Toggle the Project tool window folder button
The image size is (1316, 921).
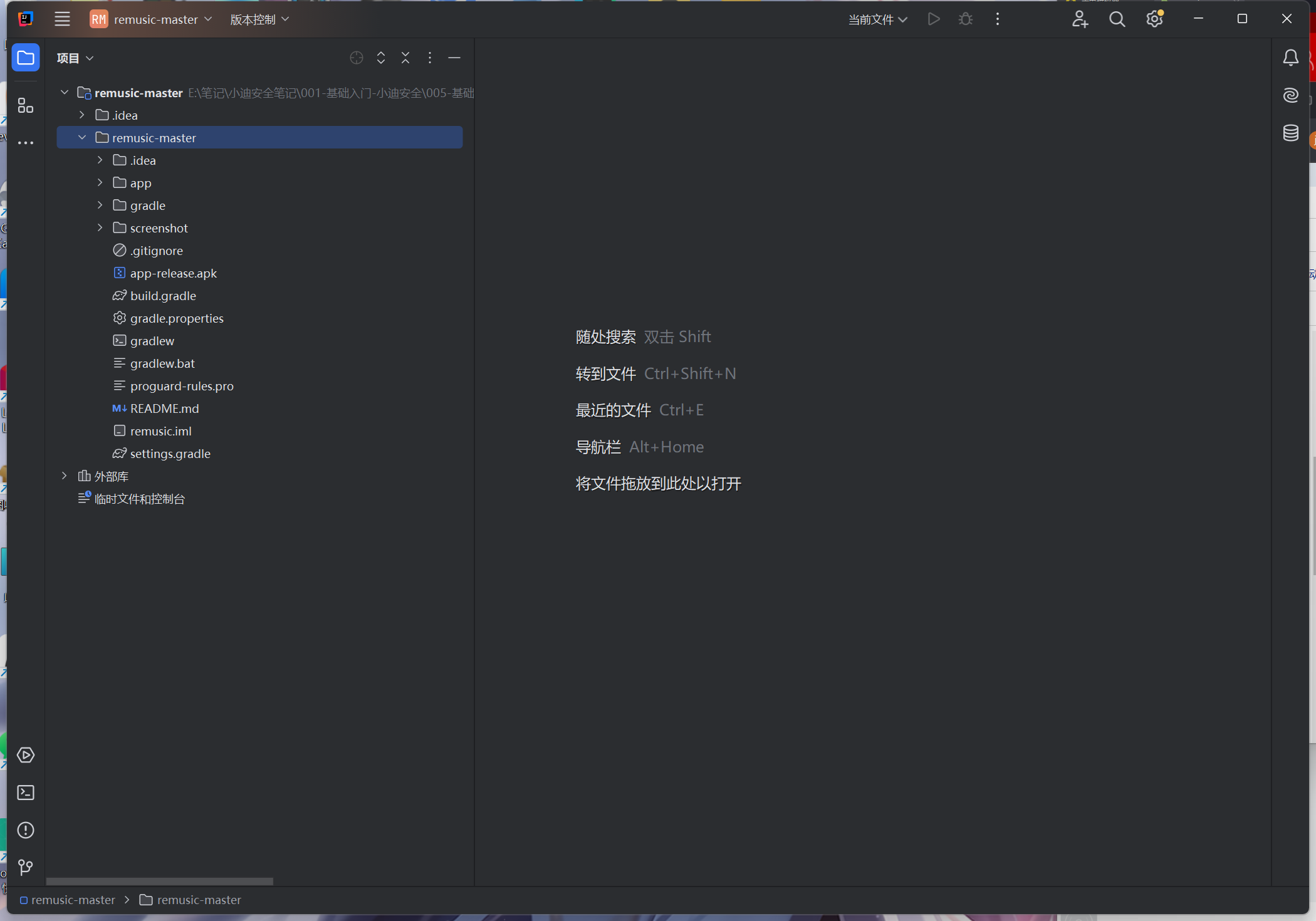pyautogui.click(x=26, y=58)
